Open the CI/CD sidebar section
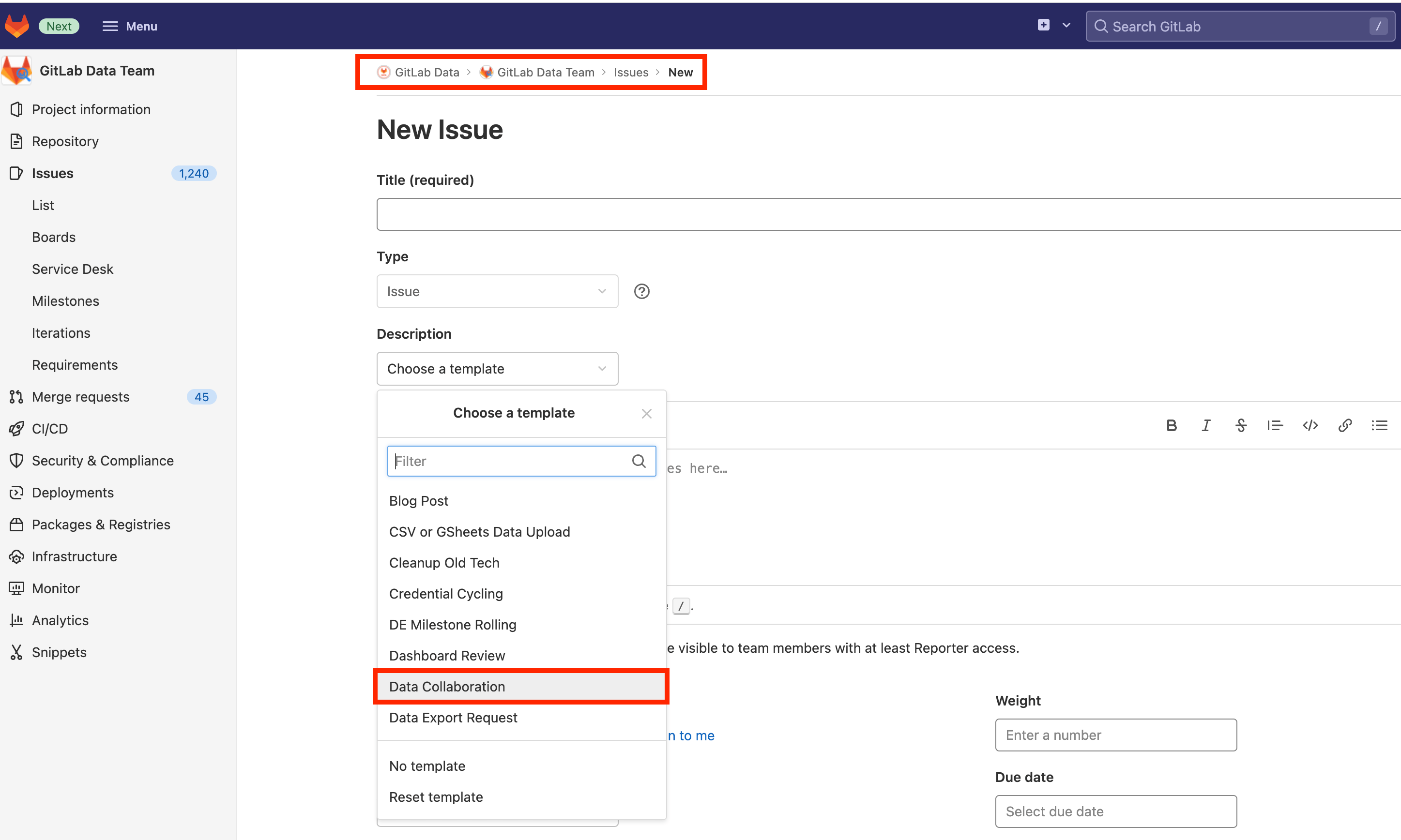The height and width of the screenshot is (840, 1401). point(50,429)
